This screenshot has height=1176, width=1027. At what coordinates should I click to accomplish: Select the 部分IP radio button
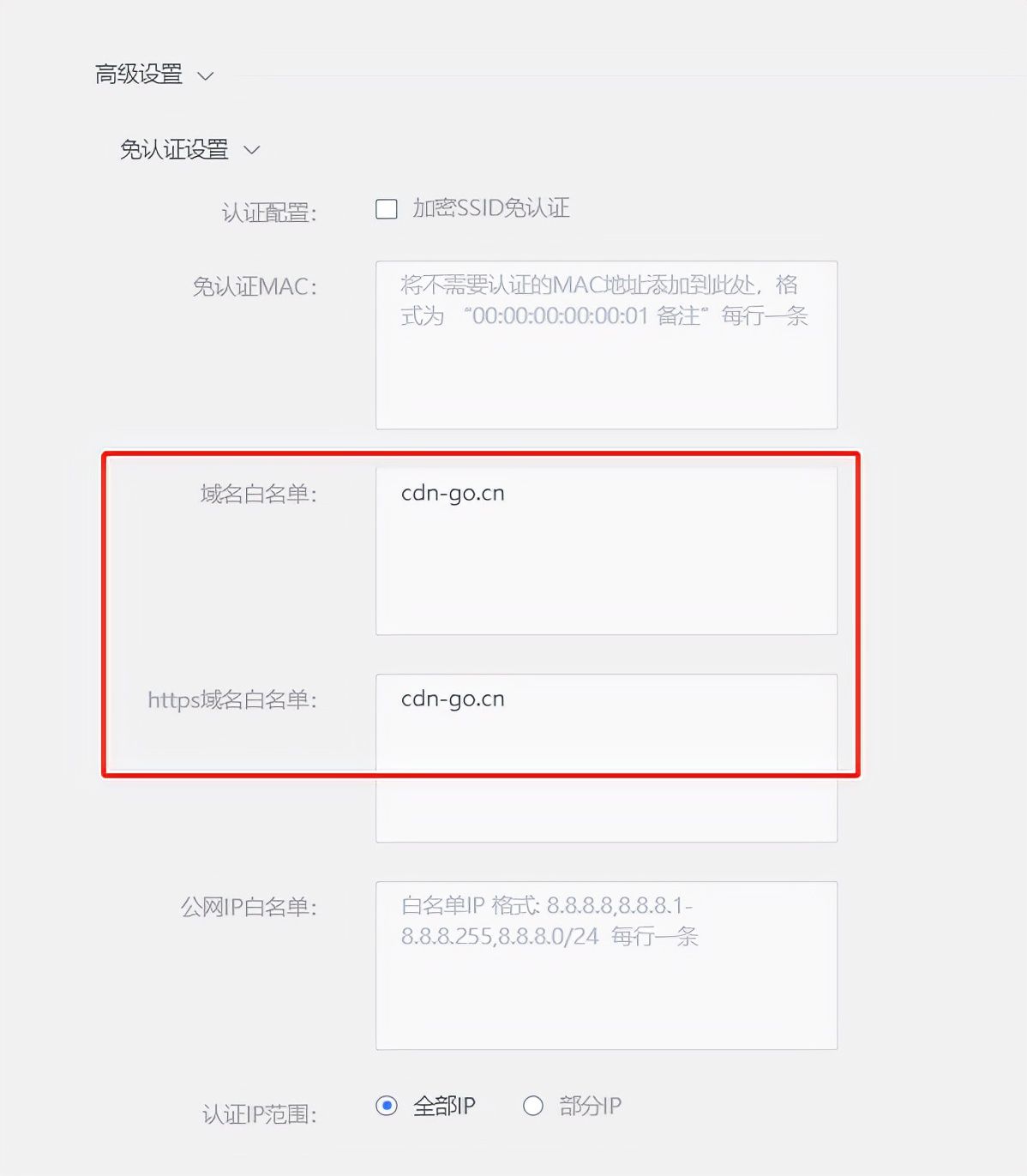click(533, 1106)
